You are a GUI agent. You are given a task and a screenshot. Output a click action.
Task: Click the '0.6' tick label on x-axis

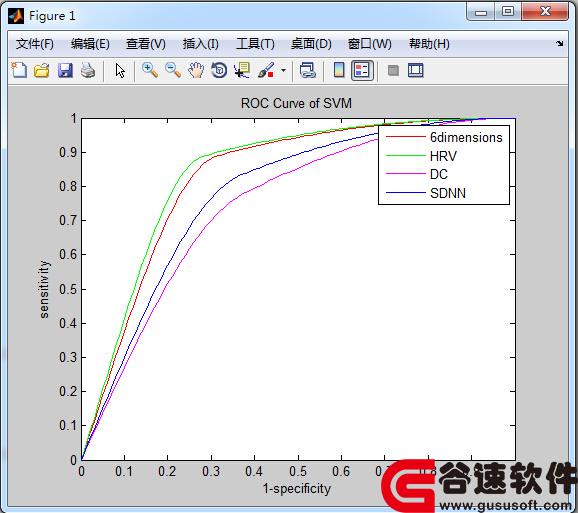(x=341, y=471)
